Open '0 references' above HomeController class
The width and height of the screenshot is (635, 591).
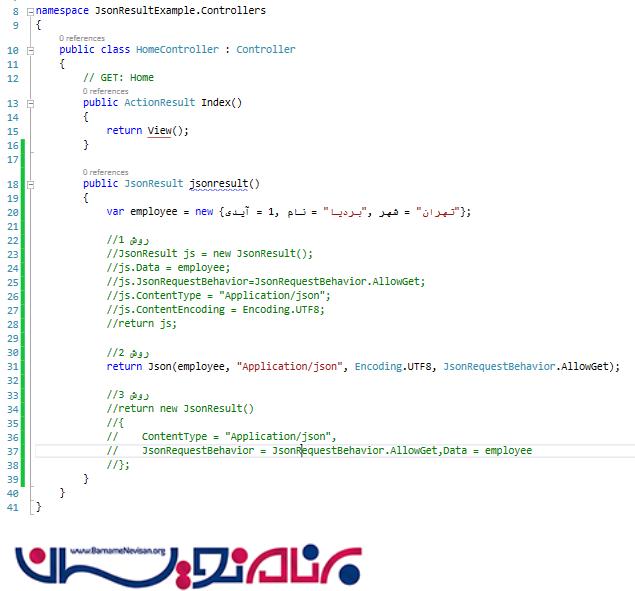coord(82,38)
